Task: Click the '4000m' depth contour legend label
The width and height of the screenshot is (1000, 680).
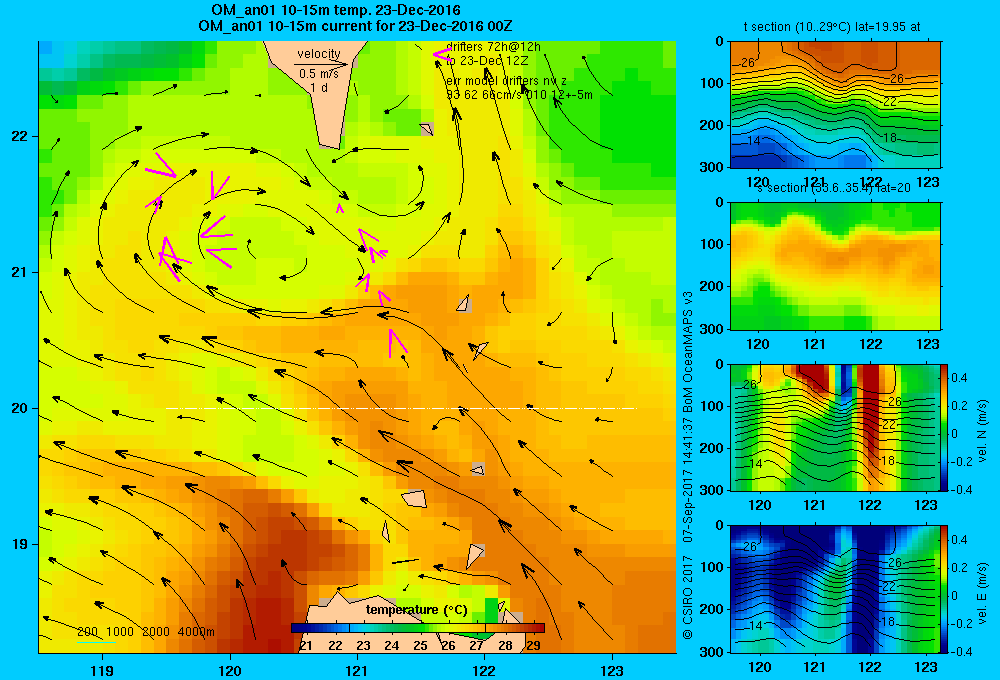Action: coord(196,632)
